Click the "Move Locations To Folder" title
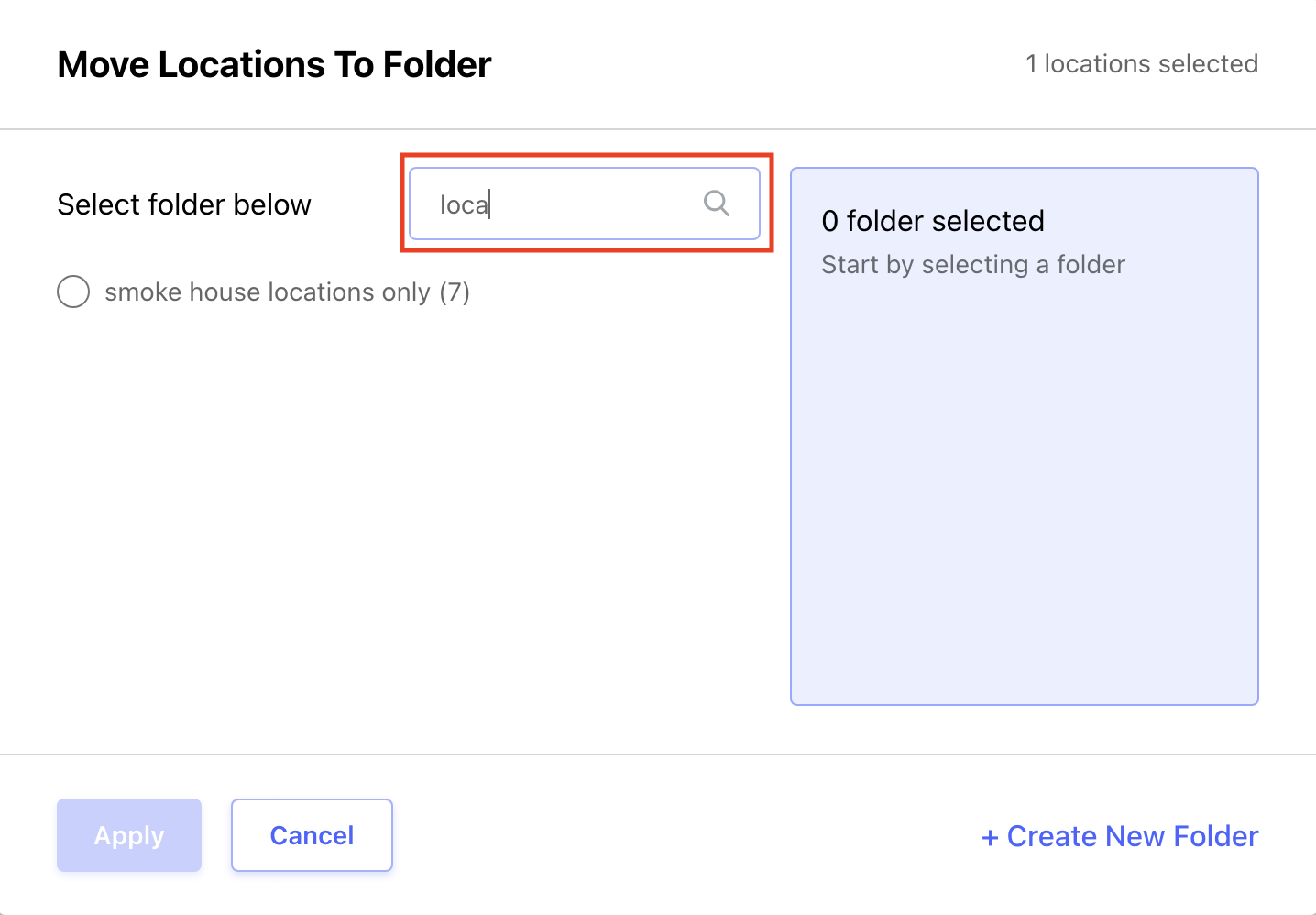The image size is (1316, 915). tap(274, 65)
